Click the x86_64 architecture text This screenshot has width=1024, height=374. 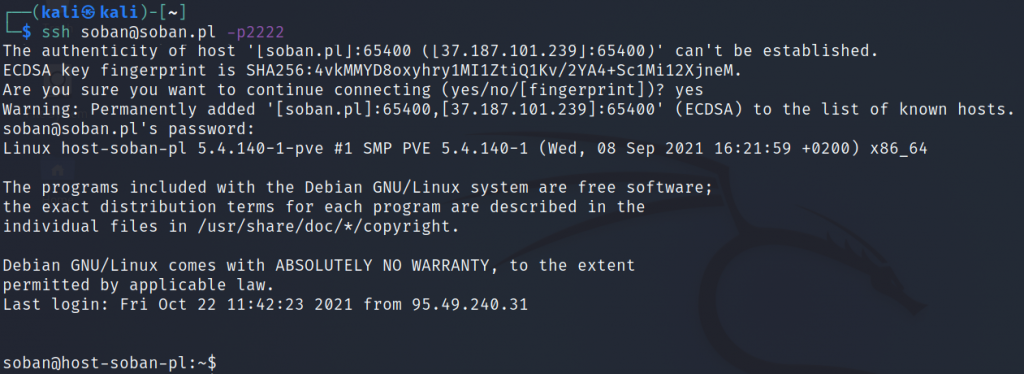[x=898, y=148]
